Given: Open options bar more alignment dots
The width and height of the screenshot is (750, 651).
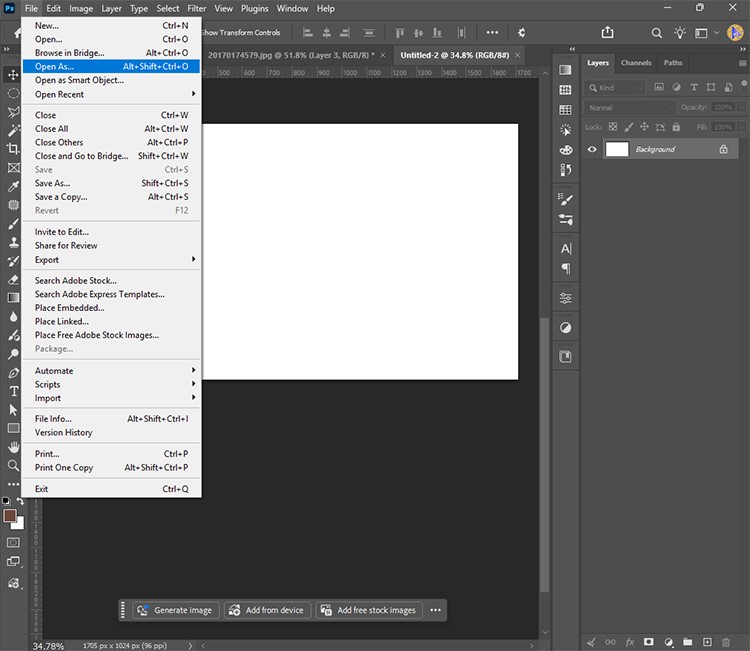Looking at the screenshot, I should click(492, 33).
